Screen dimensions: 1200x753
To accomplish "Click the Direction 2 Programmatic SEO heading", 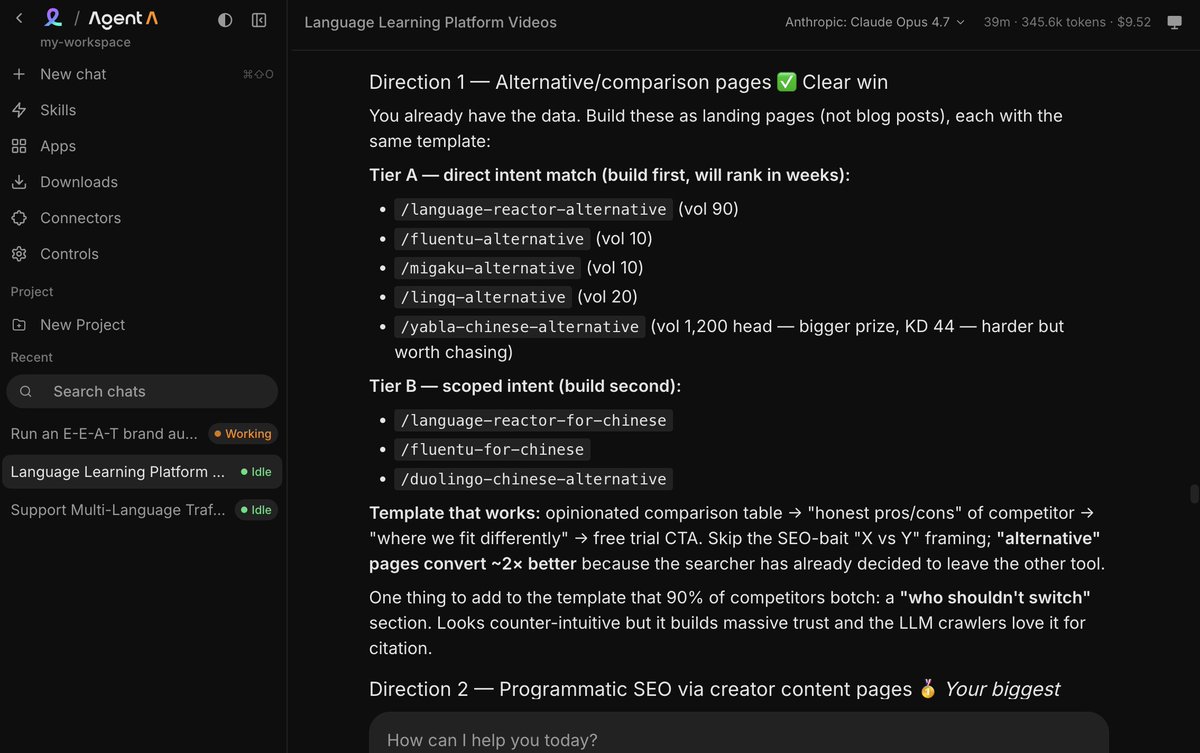I will 714,689.
